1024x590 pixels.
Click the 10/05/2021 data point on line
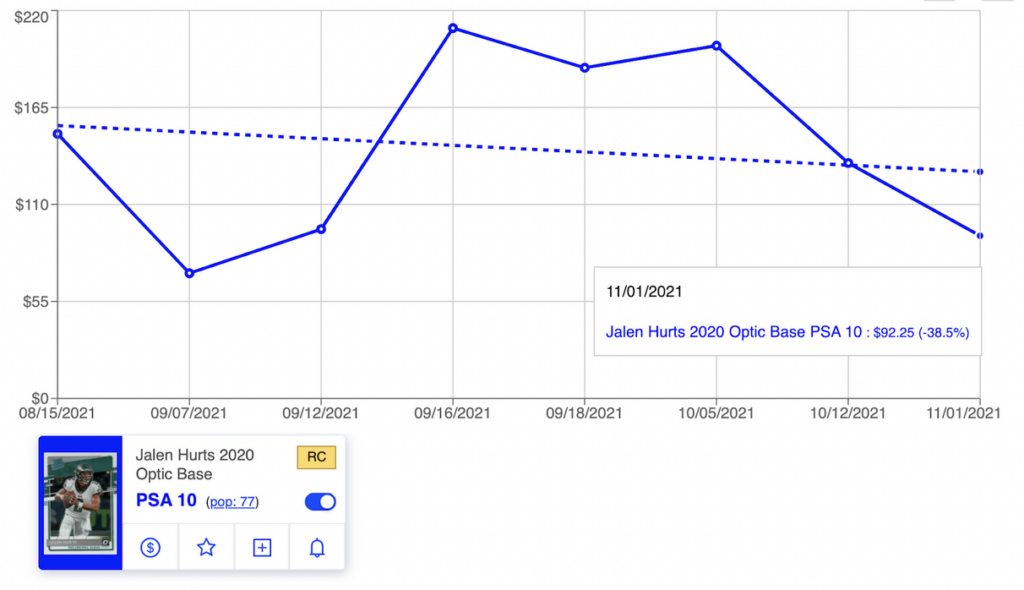click(716, 46)
